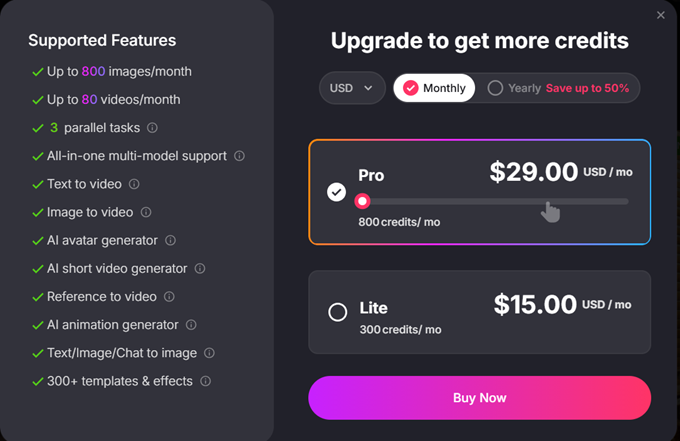Click the Save up to 50% label
Screen dimensions: 680x441
coord(587,88)
